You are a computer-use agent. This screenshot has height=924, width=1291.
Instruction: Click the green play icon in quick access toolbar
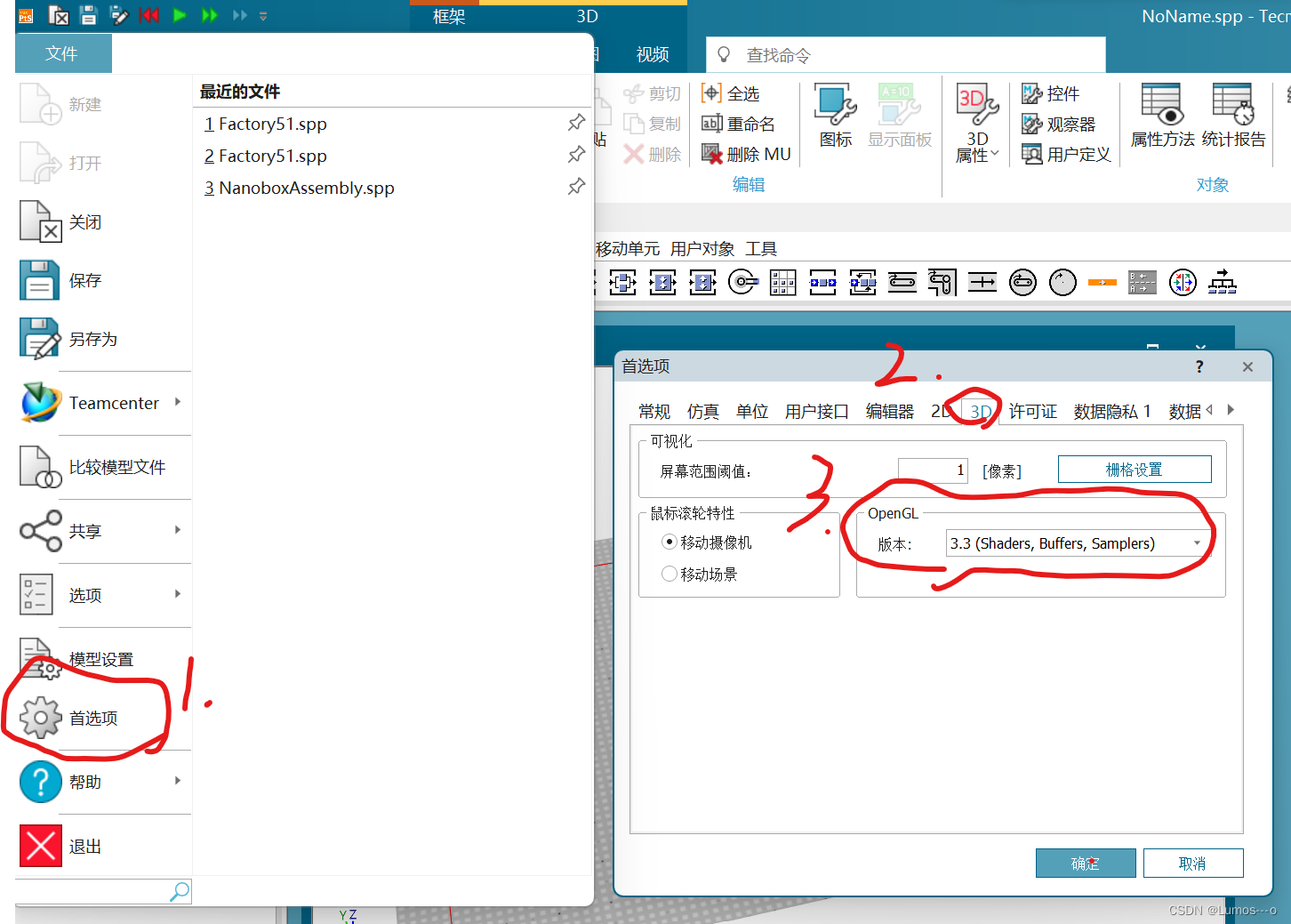pyautogui.click(x=180, y=15)
